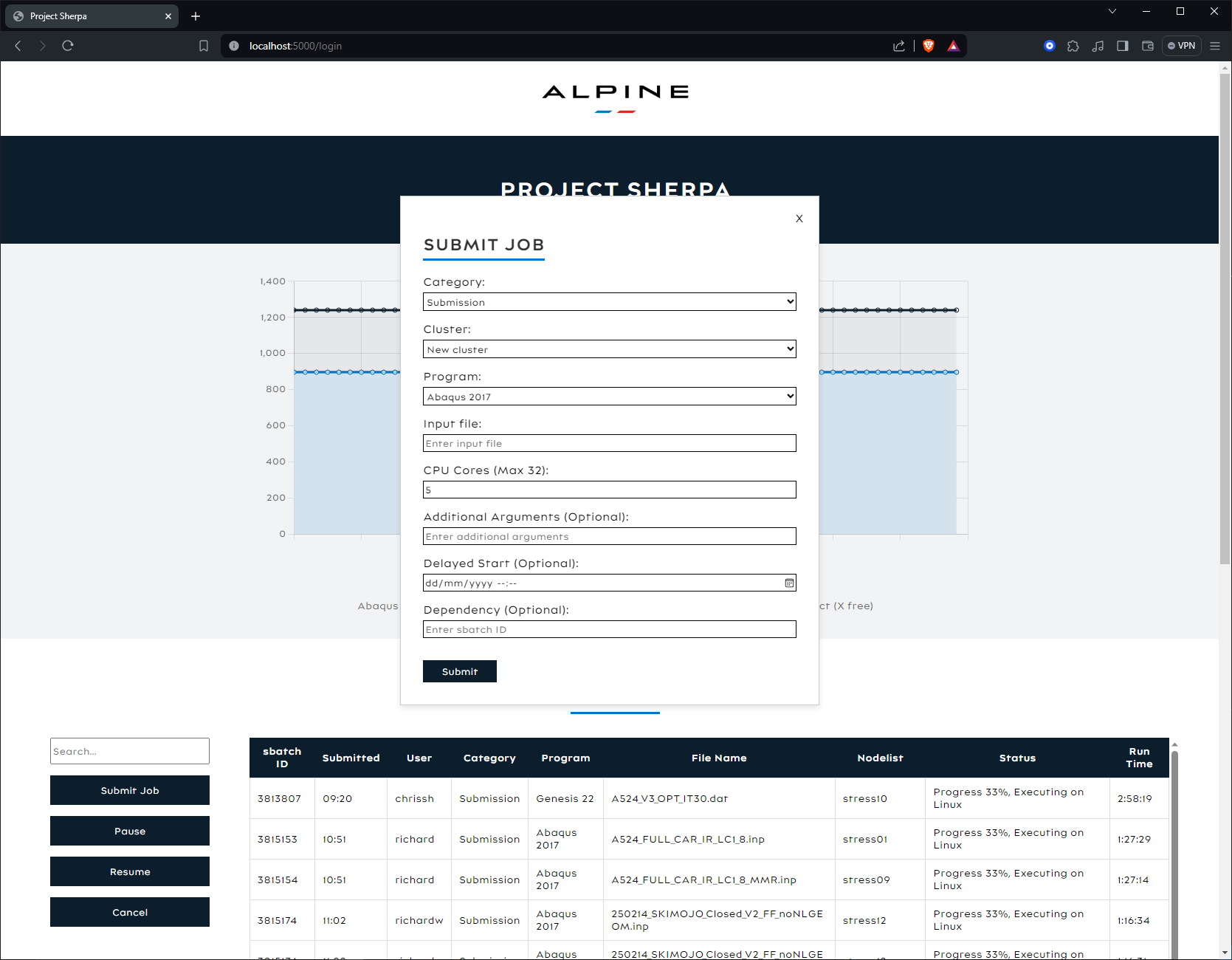Select the Project Sherpa tab
The image size is (1232, 960).
click(x=92, y=16)
